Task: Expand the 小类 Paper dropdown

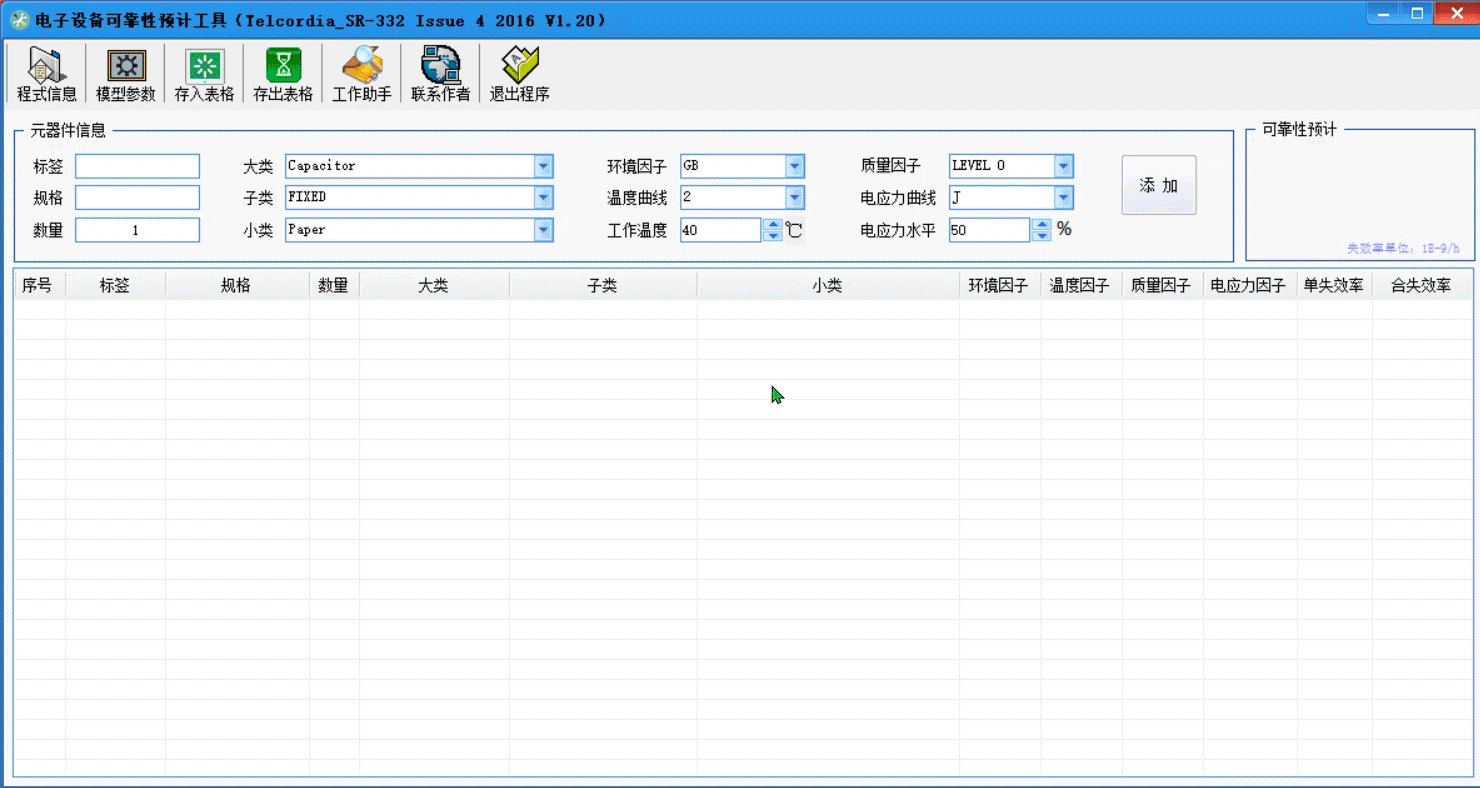Action: click(x=543, y=230)
